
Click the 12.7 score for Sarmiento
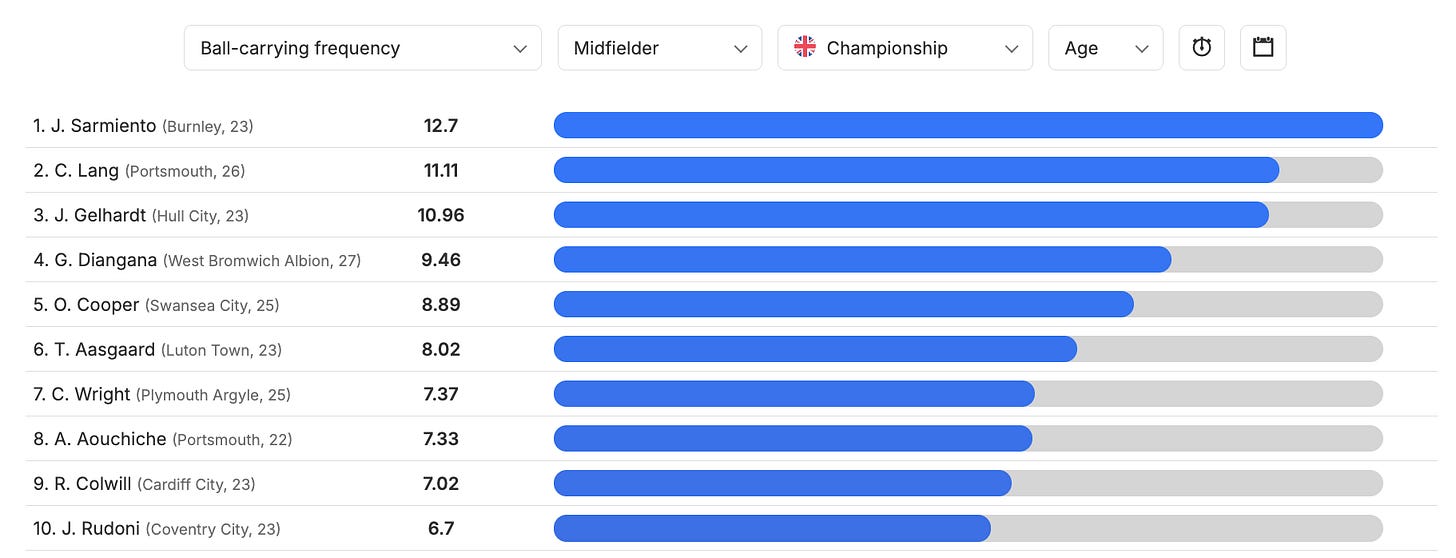441,126
